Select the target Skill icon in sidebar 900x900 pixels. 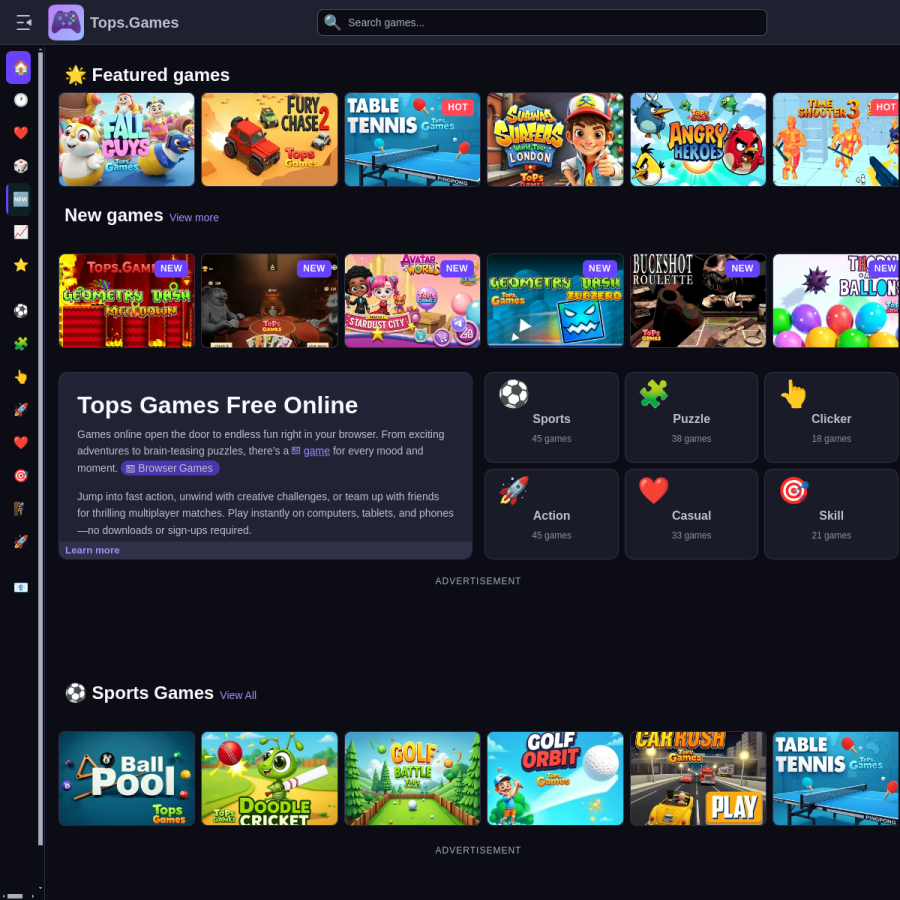click(21, 476)
